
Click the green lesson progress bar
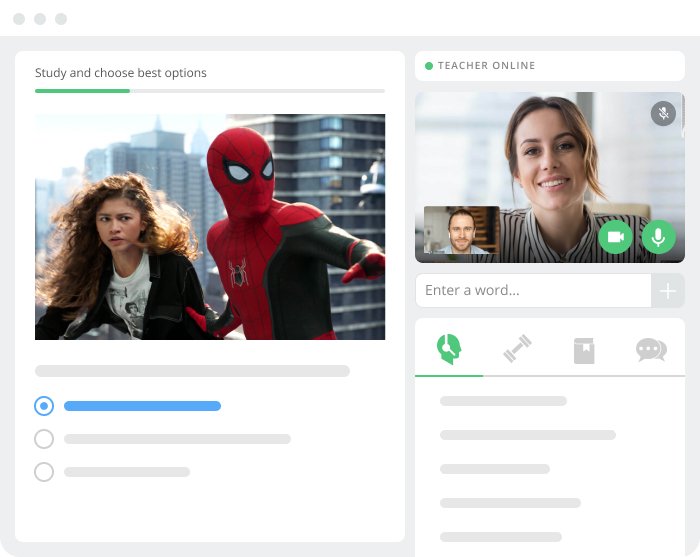coord(82,91)
